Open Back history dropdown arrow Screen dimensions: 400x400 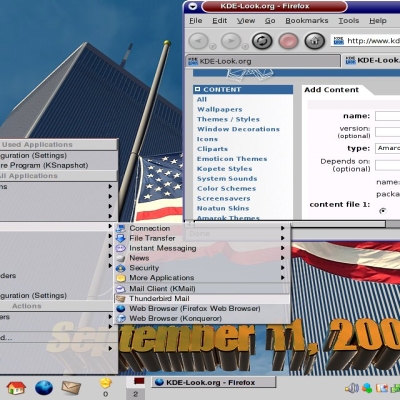point(213,47)
